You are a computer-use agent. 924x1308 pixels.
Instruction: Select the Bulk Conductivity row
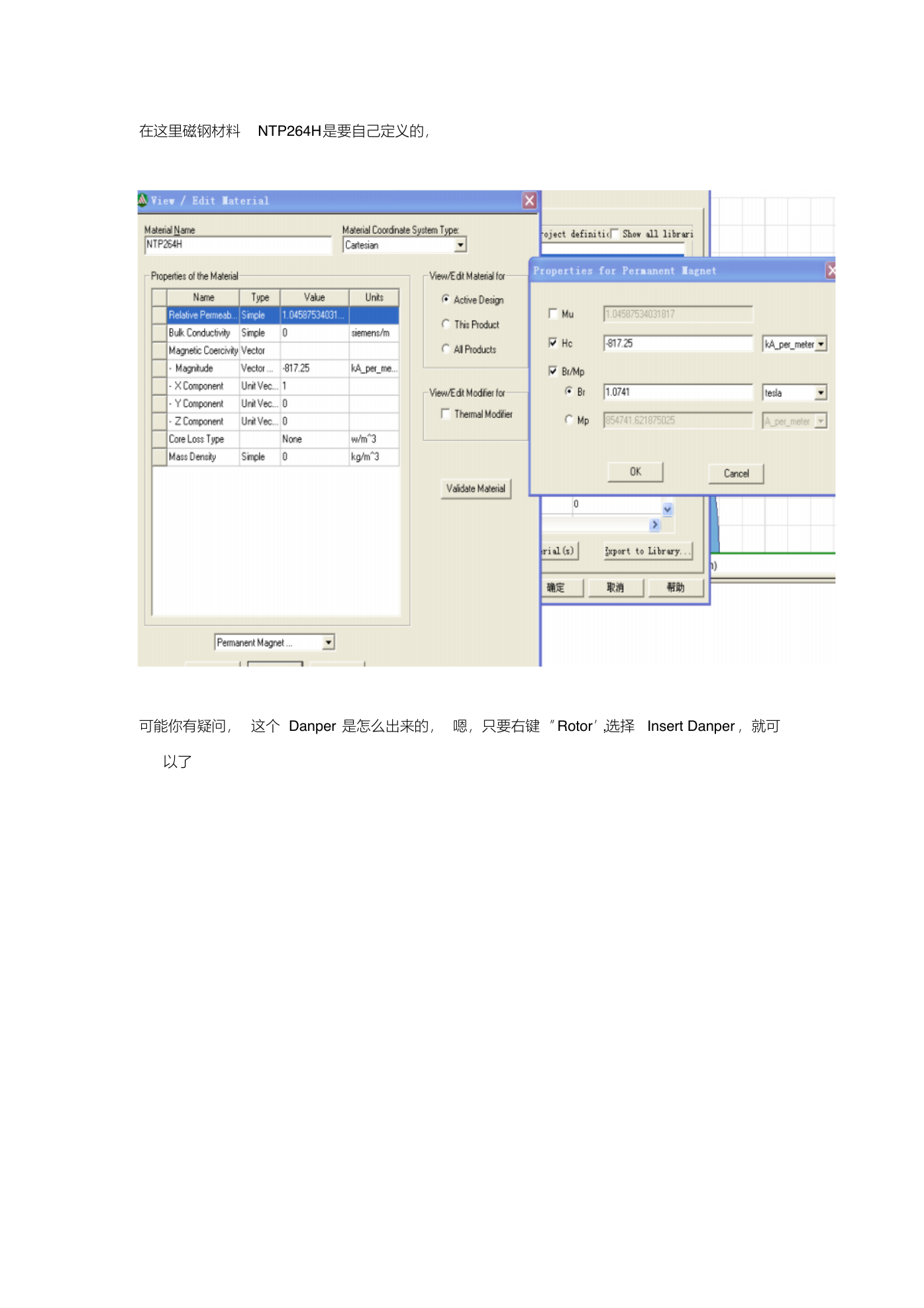pos(276,333)
